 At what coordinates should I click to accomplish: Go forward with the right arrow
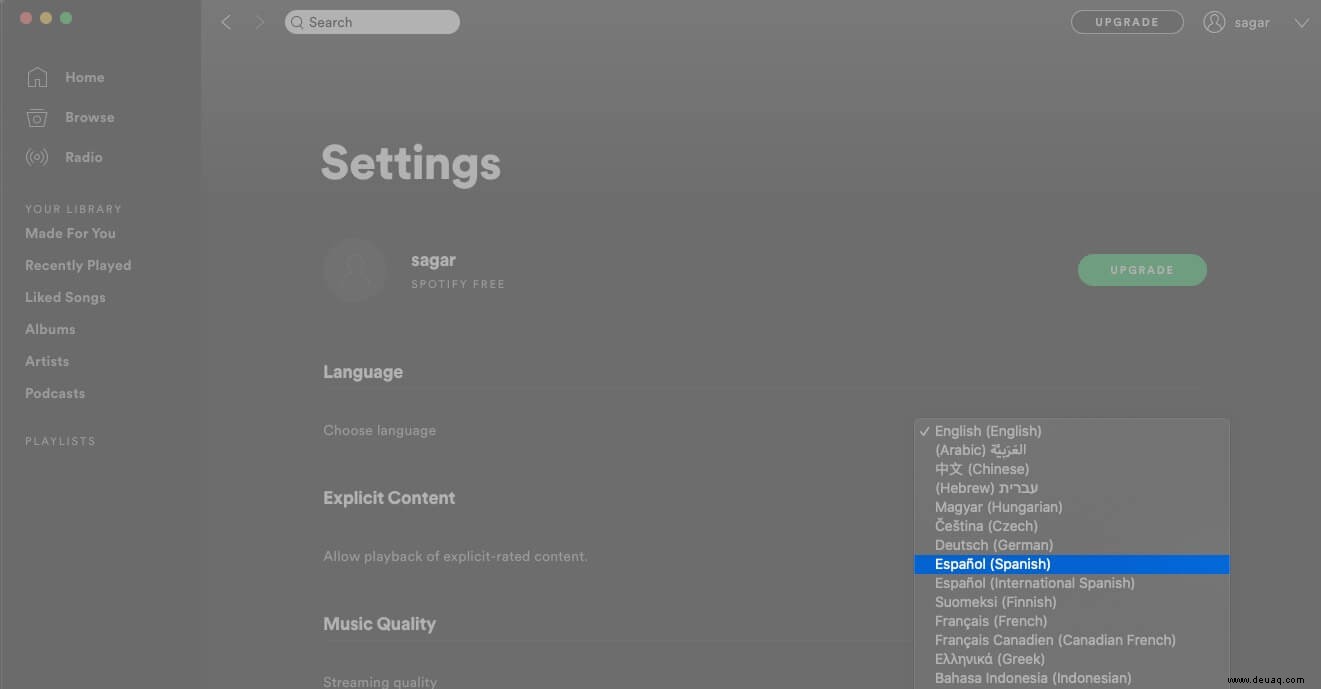260,22
